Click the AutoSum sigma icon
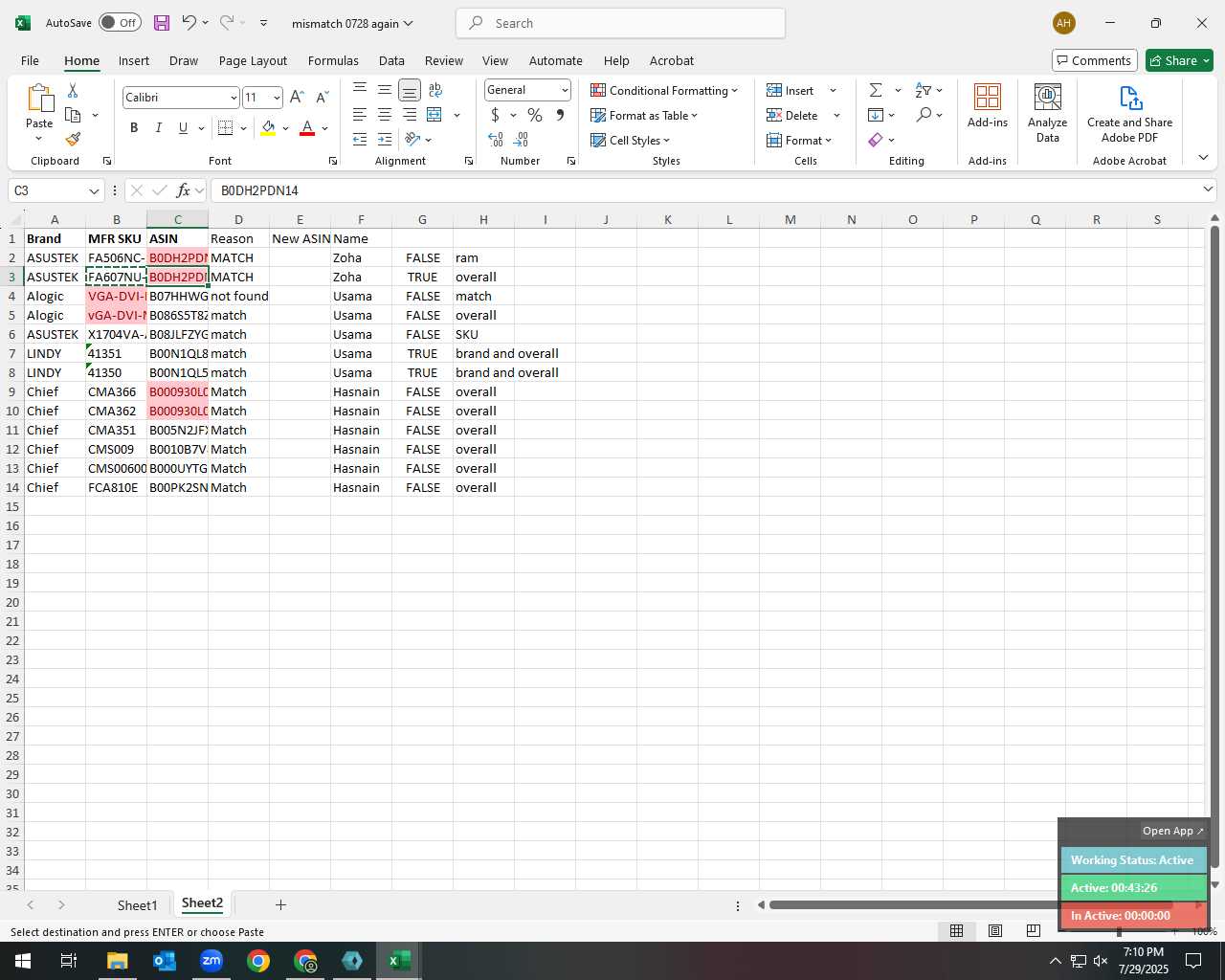1225x980 pixels. pyautogui.click(x=876, y=90)
